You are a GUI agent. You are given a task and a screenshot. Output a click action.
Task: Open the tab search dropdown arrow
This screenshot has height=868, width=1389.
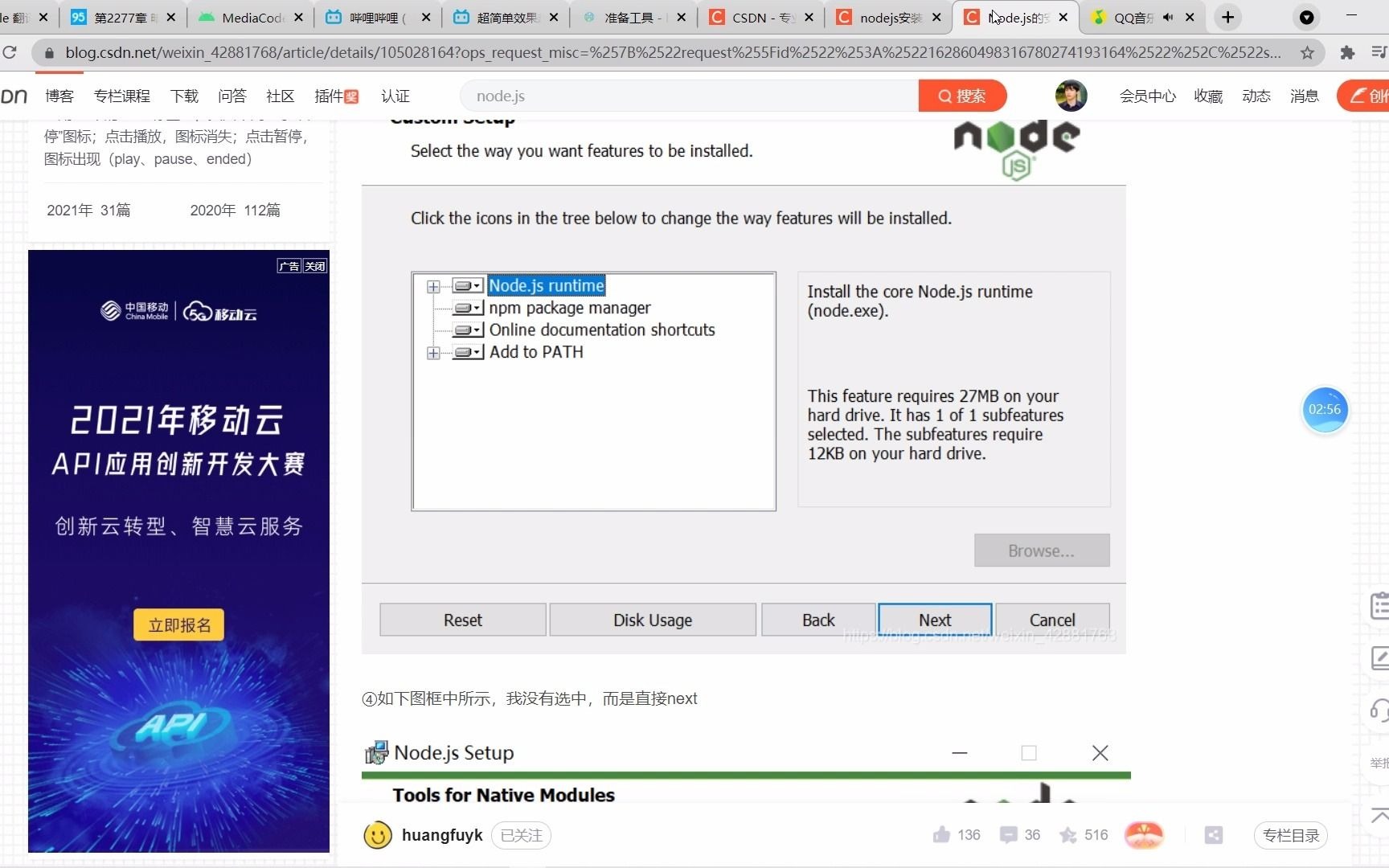(1307, 17)
